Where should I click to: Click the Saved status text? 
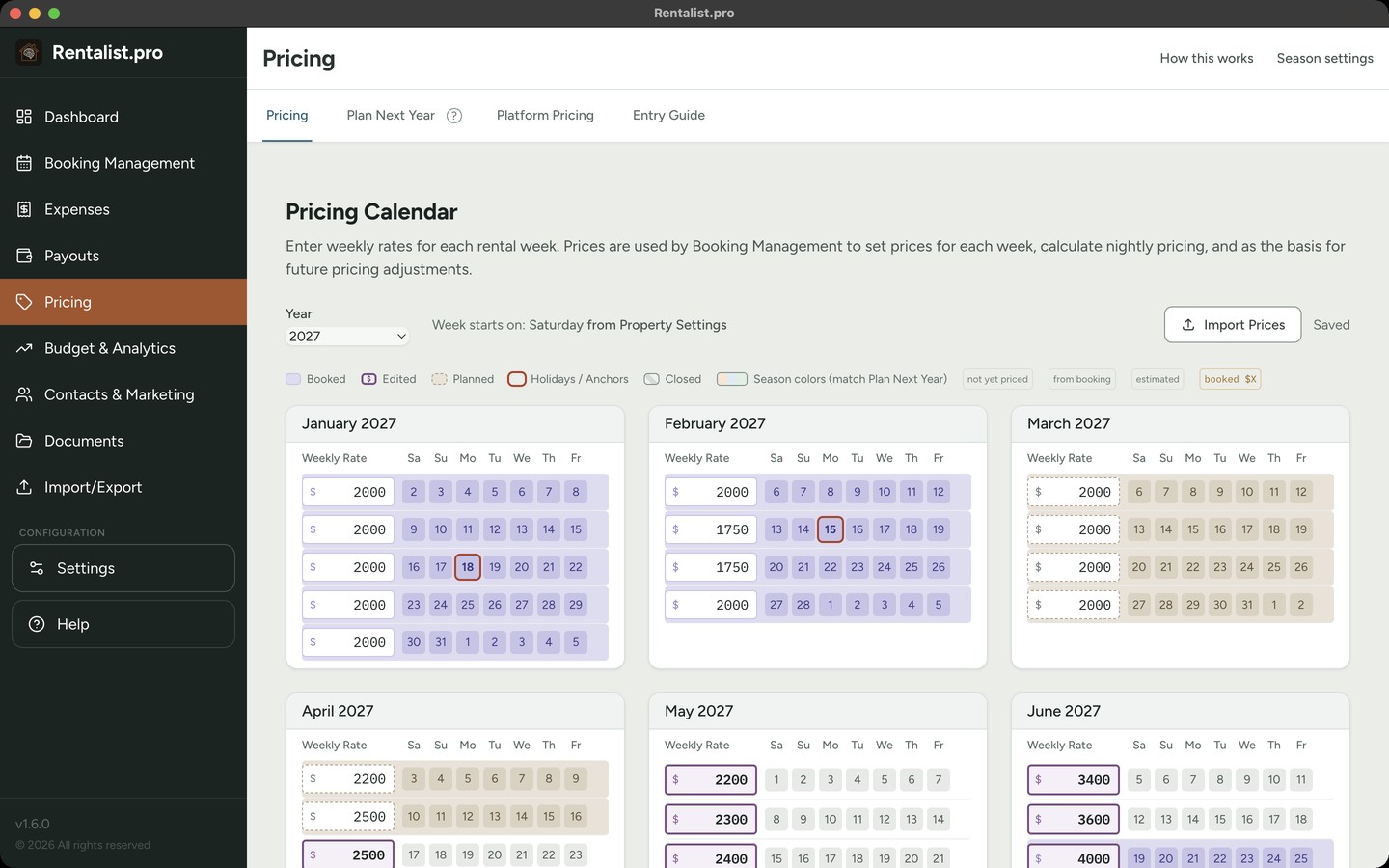[x=1331, y=325]
